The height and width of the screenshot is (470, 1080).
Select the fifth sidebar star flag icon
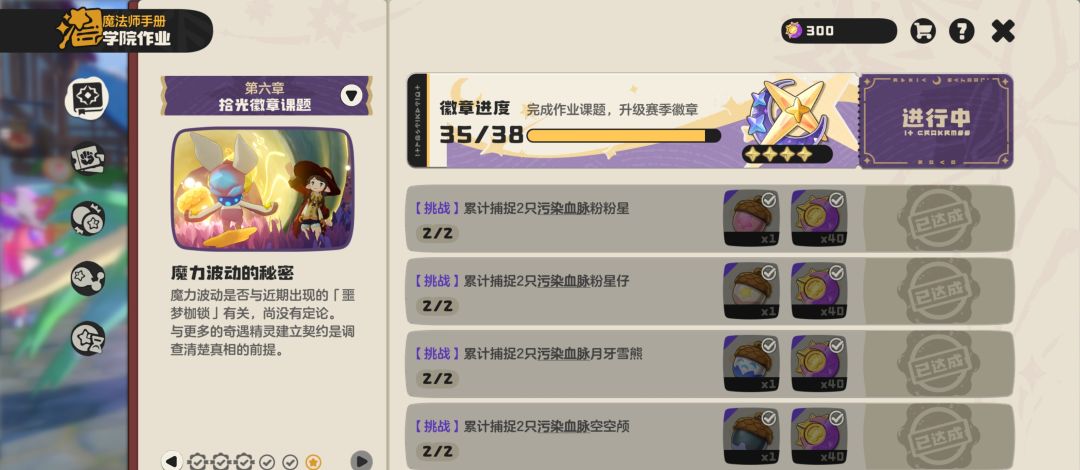[x=88, y=338]
